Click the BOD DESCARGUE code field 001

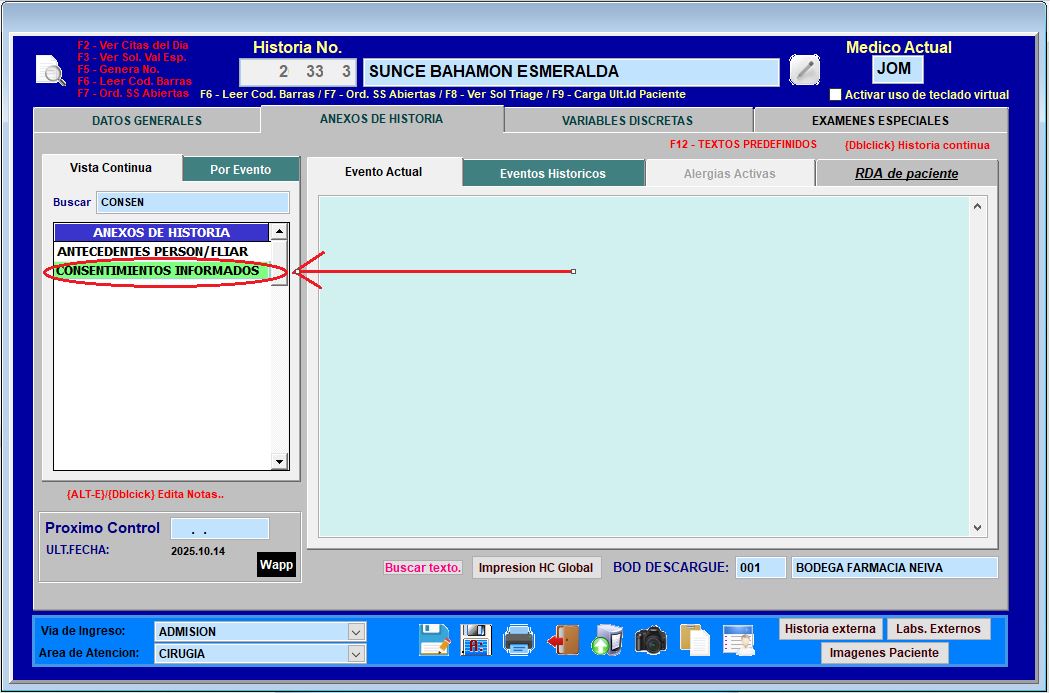click(x=761, y=568)
